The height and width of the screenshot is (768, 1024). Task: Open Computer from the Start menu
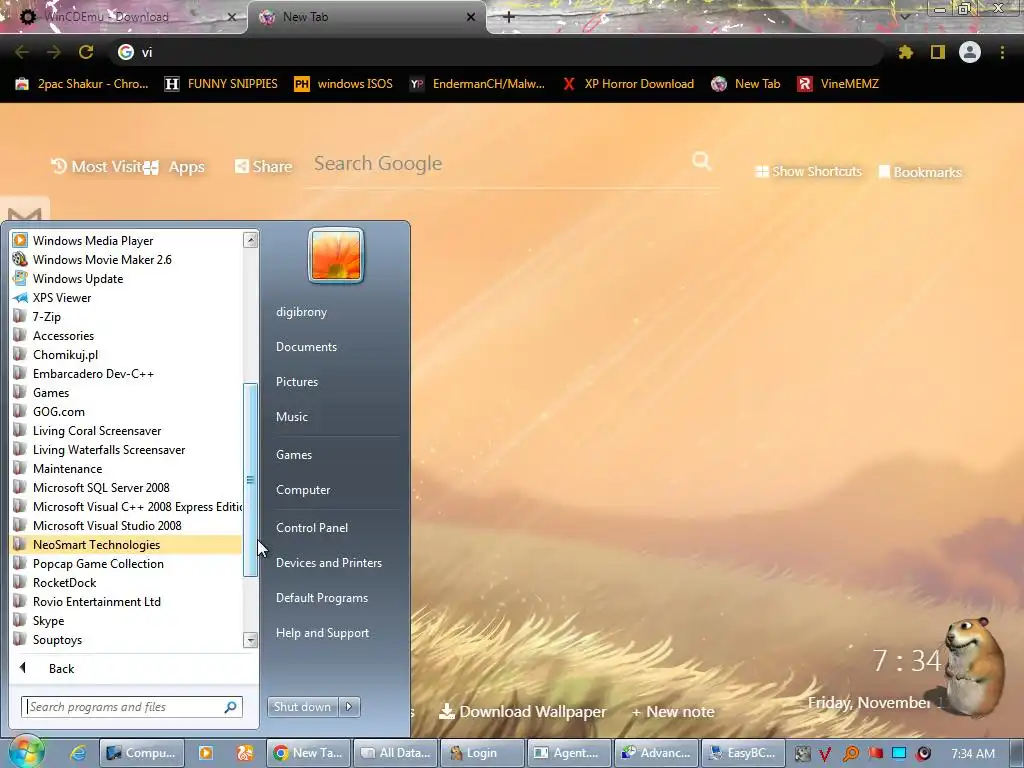(303, 490)
